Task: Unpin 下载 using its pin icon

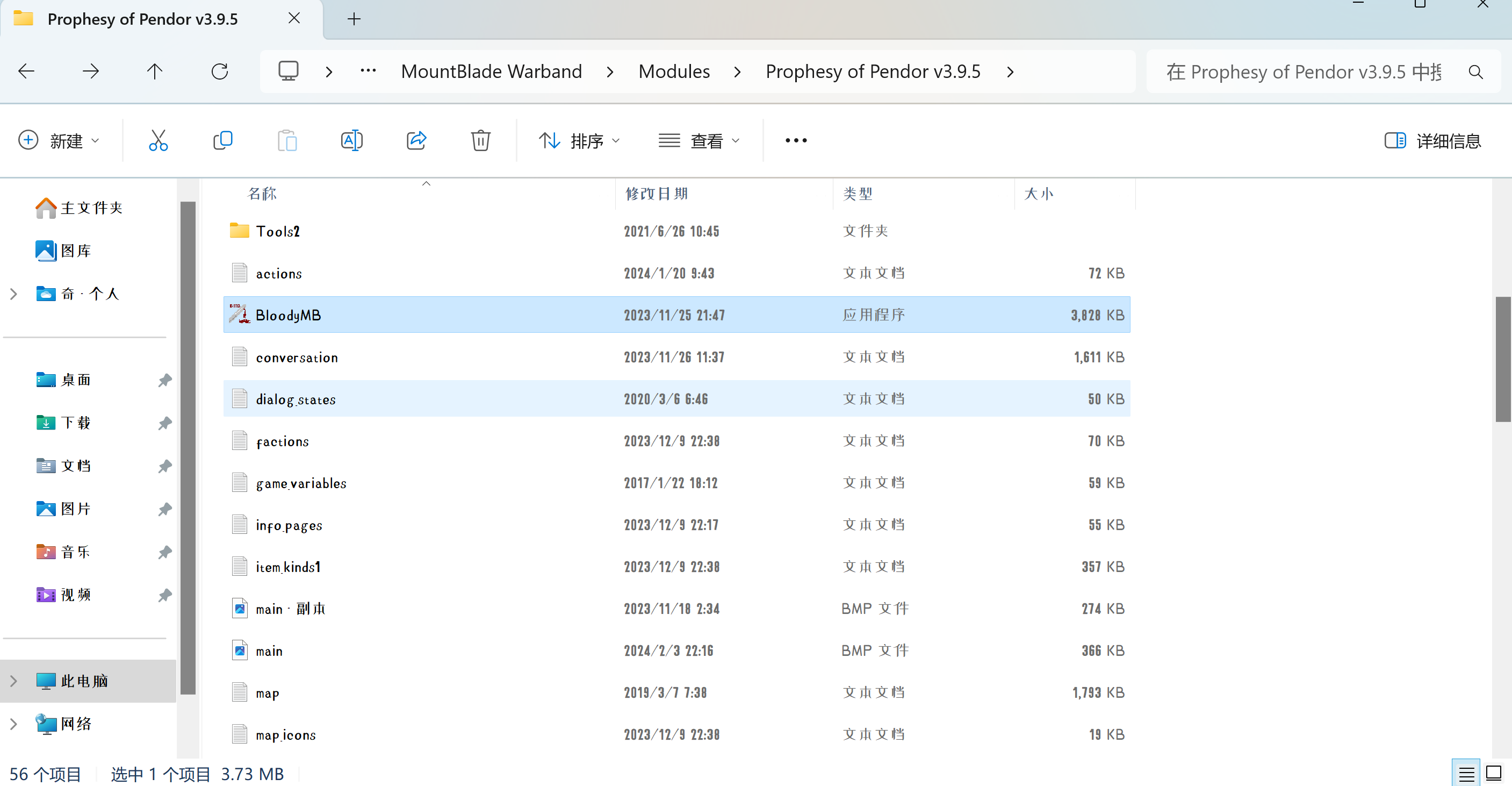Action: pos(165,423)
